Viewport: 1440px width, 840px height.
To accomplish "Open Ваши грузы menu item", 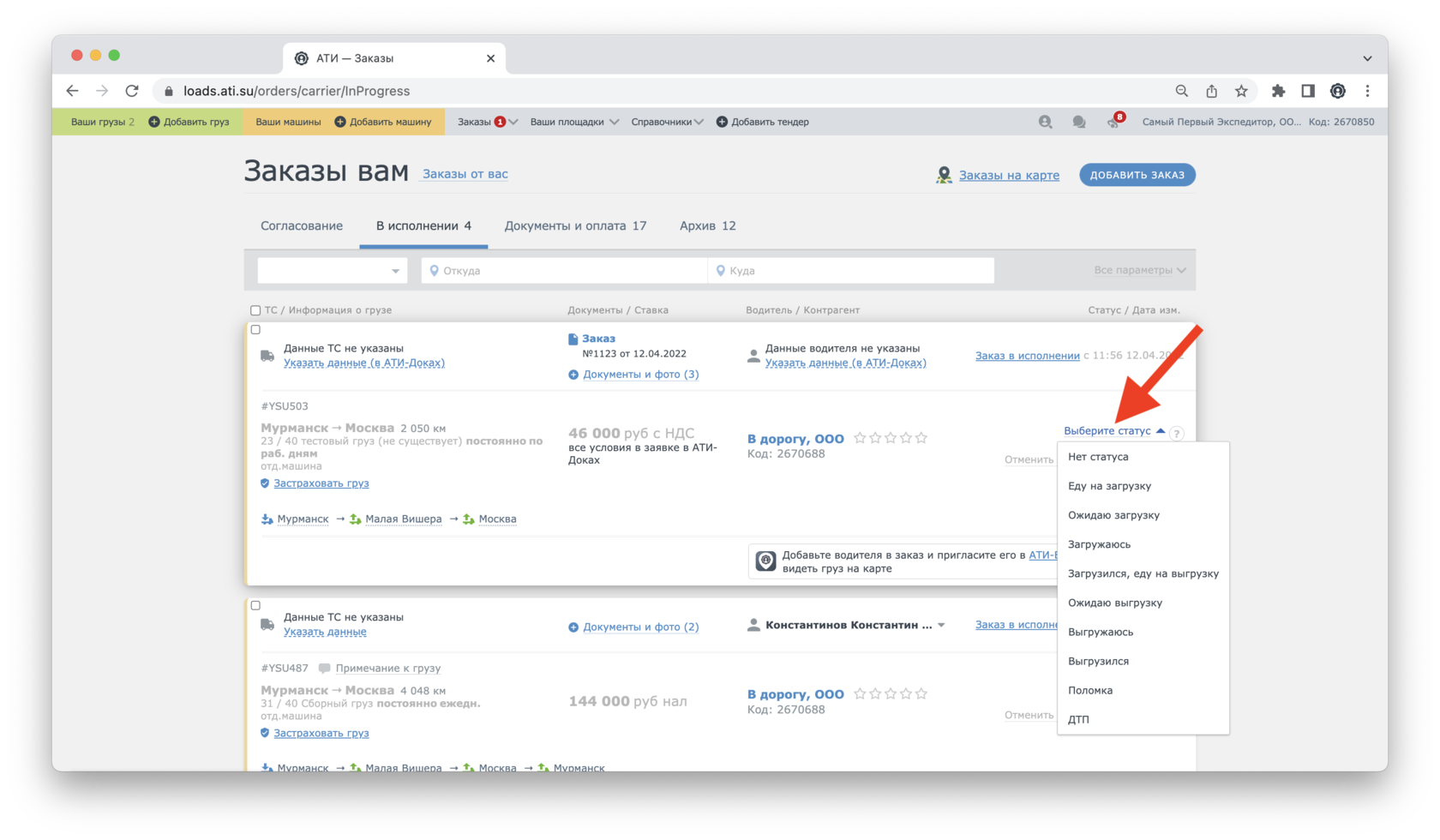I will click(x=103, y=122).
